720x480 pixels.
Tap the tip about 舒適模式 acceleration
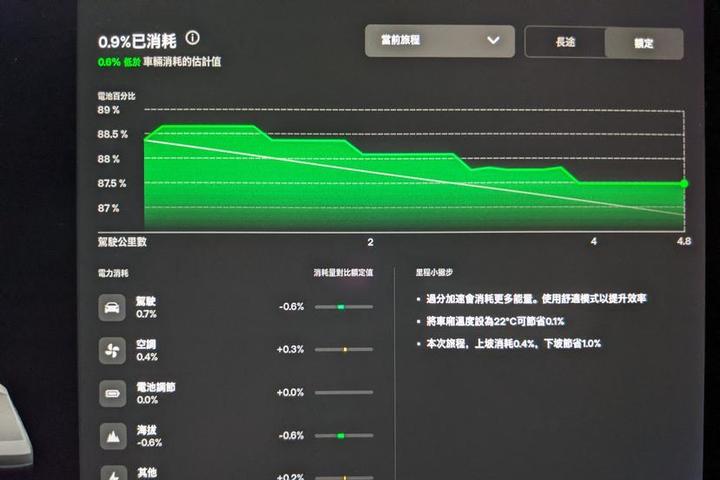click(538, 298)
